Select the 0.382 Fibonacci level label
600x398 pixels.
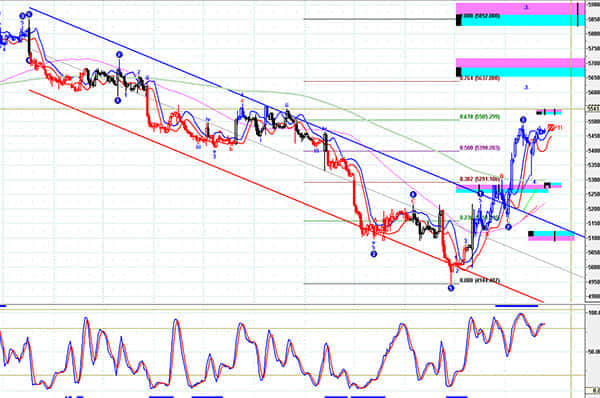(479, 179)
